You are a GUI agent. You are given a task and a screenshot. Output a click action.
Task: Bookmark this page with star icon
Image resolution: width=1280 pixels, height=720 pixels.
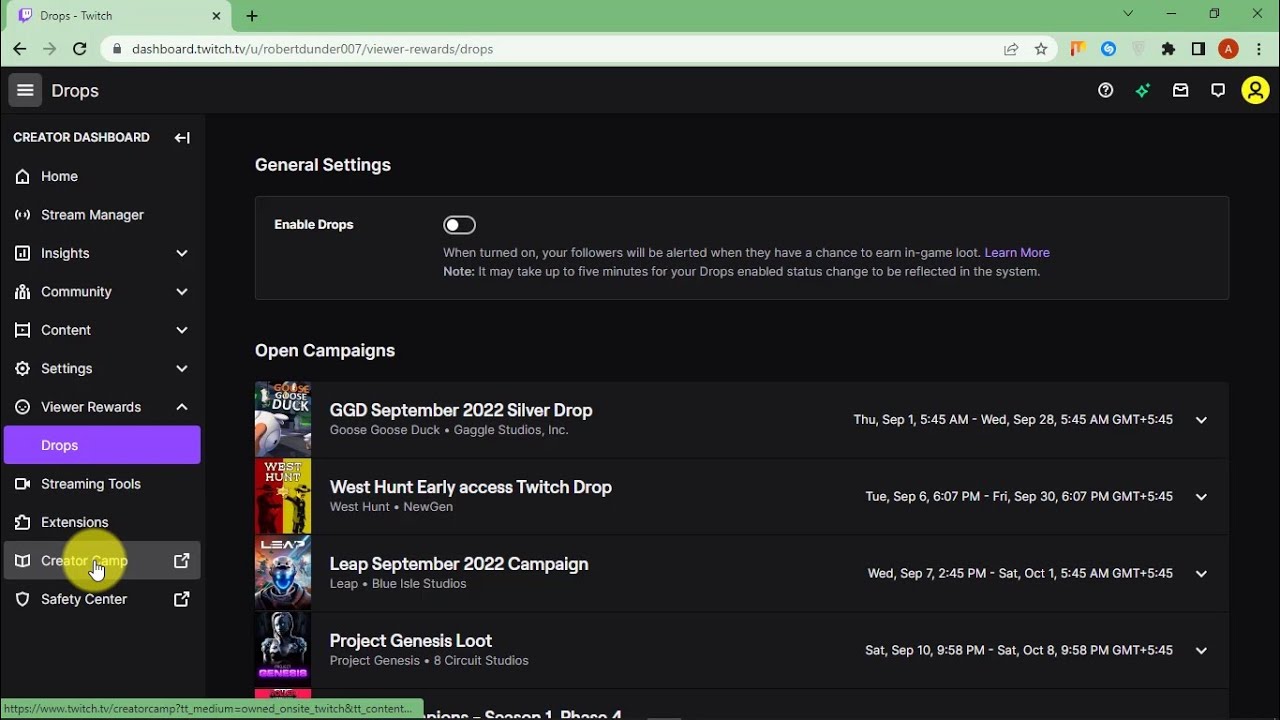pos(1041,49)
